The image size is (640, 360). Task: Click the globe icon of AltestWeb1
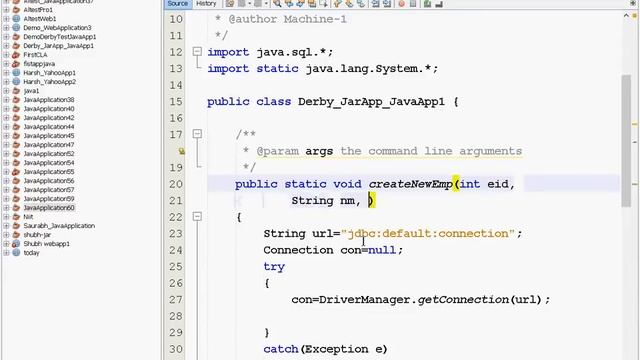[x=16, y=19]
